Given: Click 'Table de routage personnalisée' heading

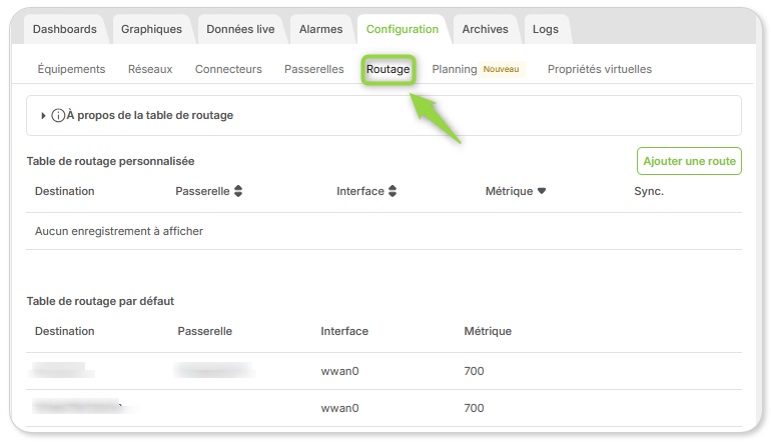Looking at the screenshot, I should click(x=110, y=161).
